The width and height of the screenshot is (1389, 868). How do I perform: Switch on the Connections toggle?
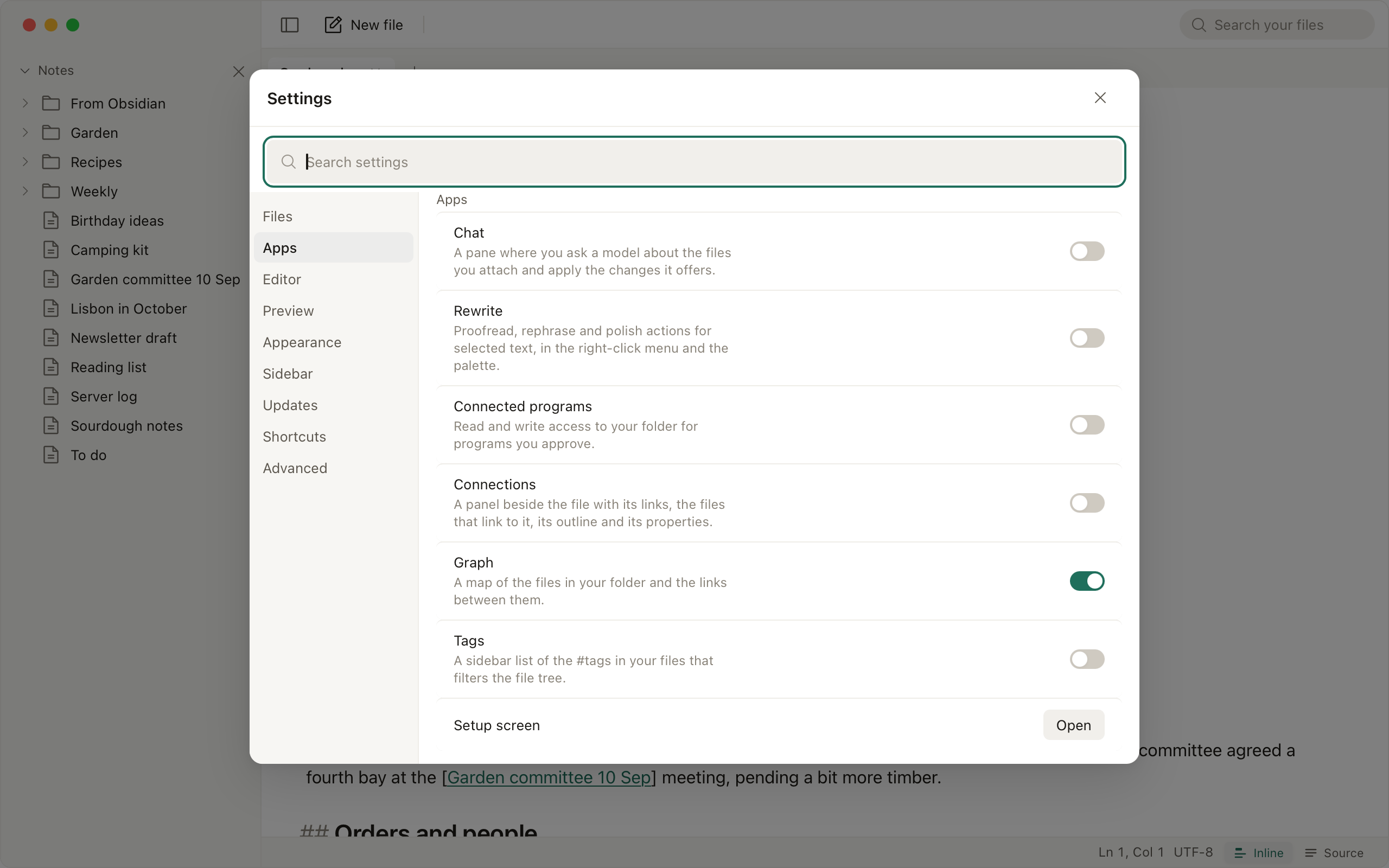[x=1087, y=503]
